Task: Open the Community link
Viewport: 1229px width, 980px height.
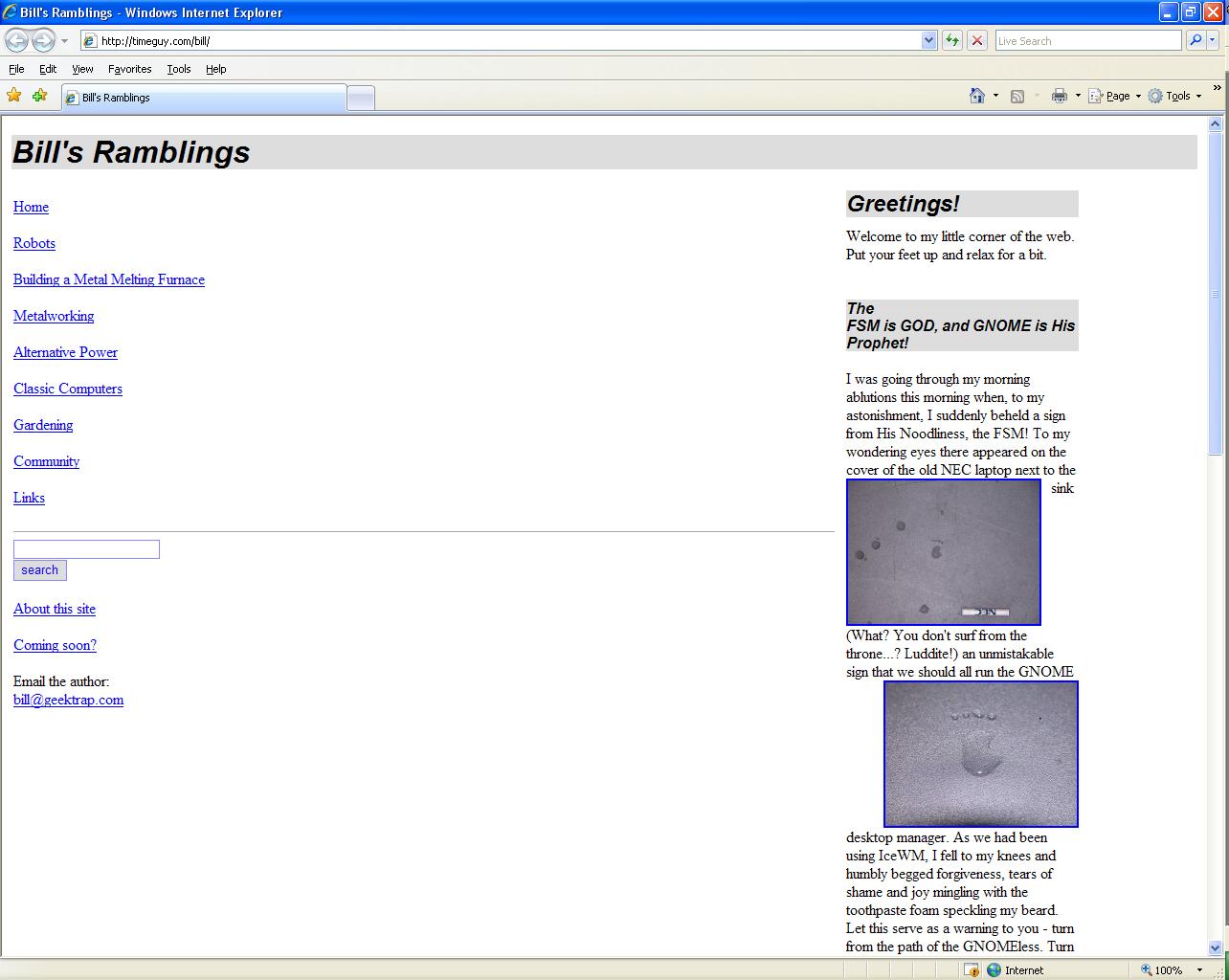Action: 46,461
